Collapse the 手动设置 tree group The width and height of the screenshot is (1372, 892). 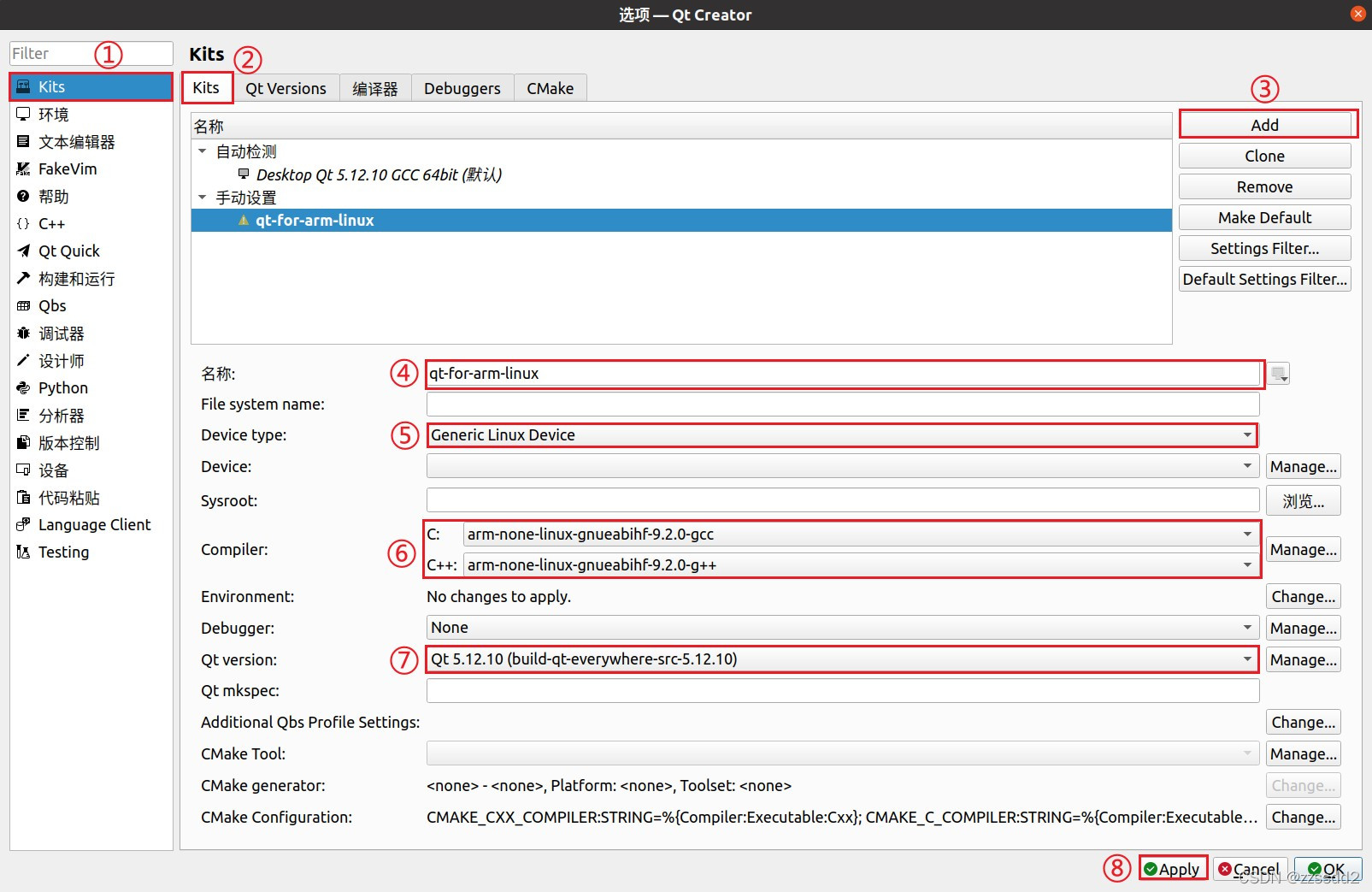click(203, 198)
